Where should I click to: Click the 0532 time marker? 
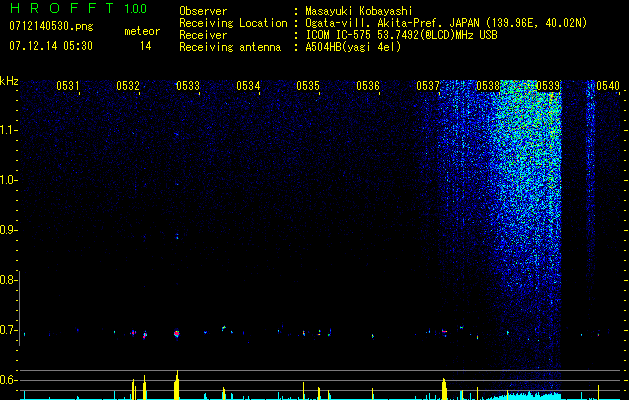coord(128,85)
